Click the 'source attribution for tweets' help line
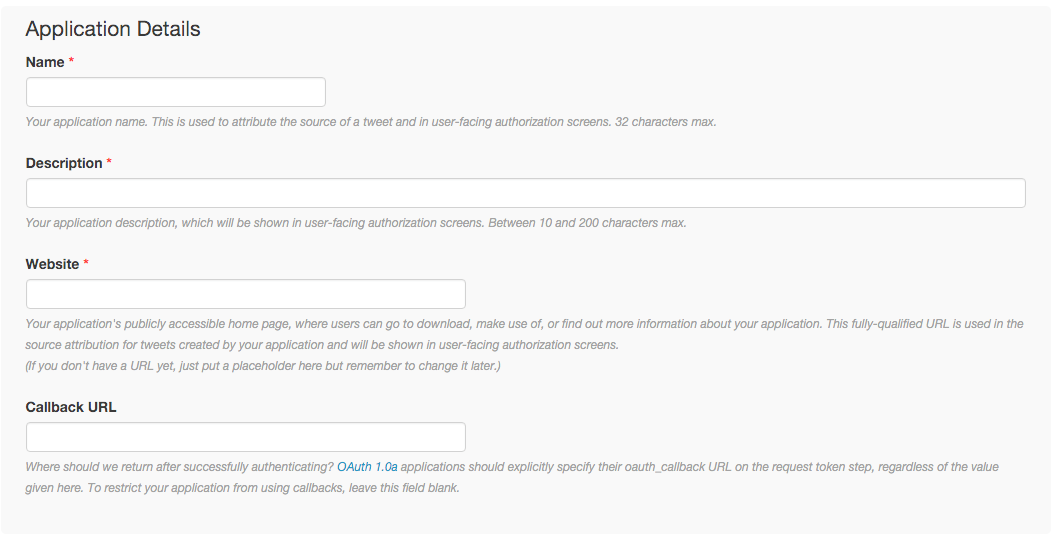The height and width of the screenshot is (557, 1055). (322, 345)
